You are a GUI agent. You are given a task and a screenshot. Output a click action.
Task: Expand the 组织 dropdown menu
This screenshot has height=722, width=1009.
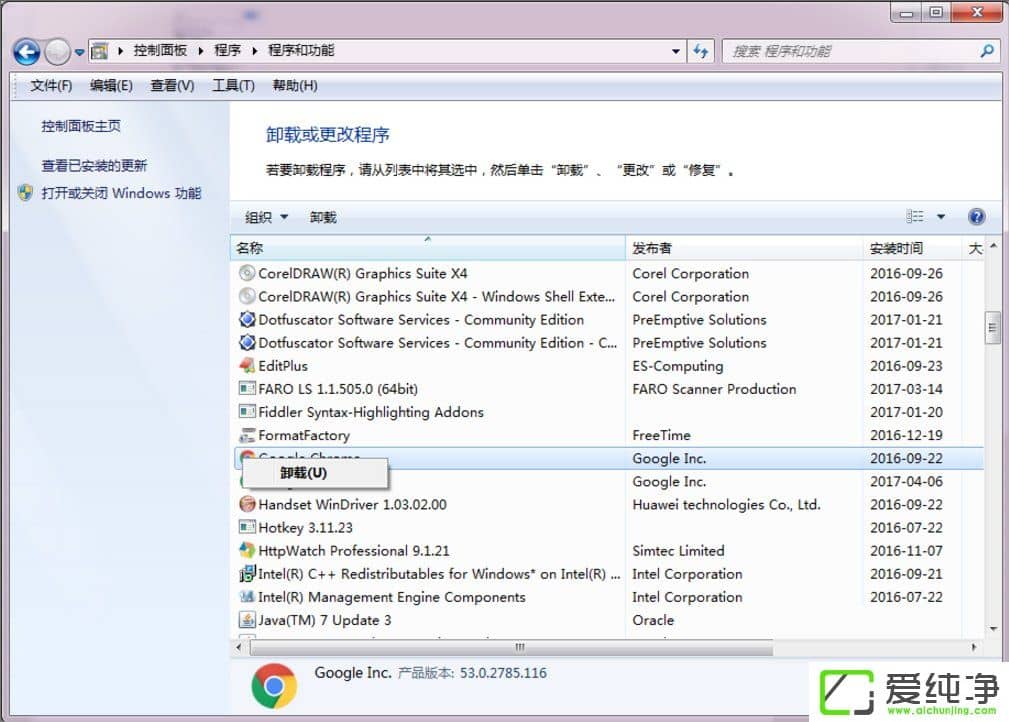pyautogui.click(x=266, y=217)
